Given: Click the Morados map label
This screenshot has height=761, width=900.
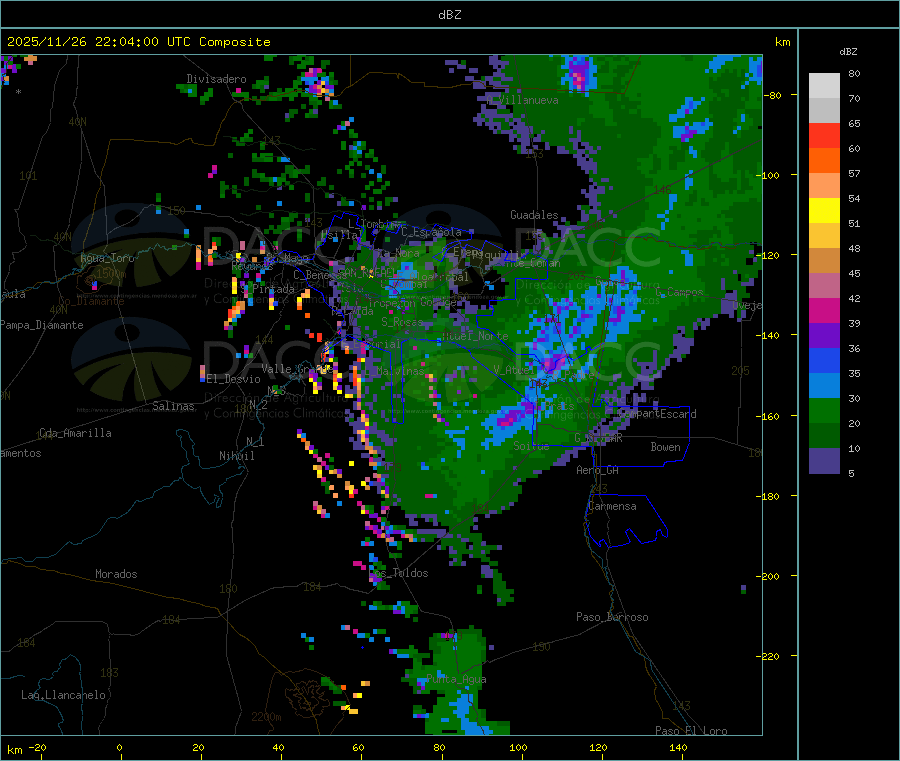Looking at the screenshot, I should pos(116,574).
